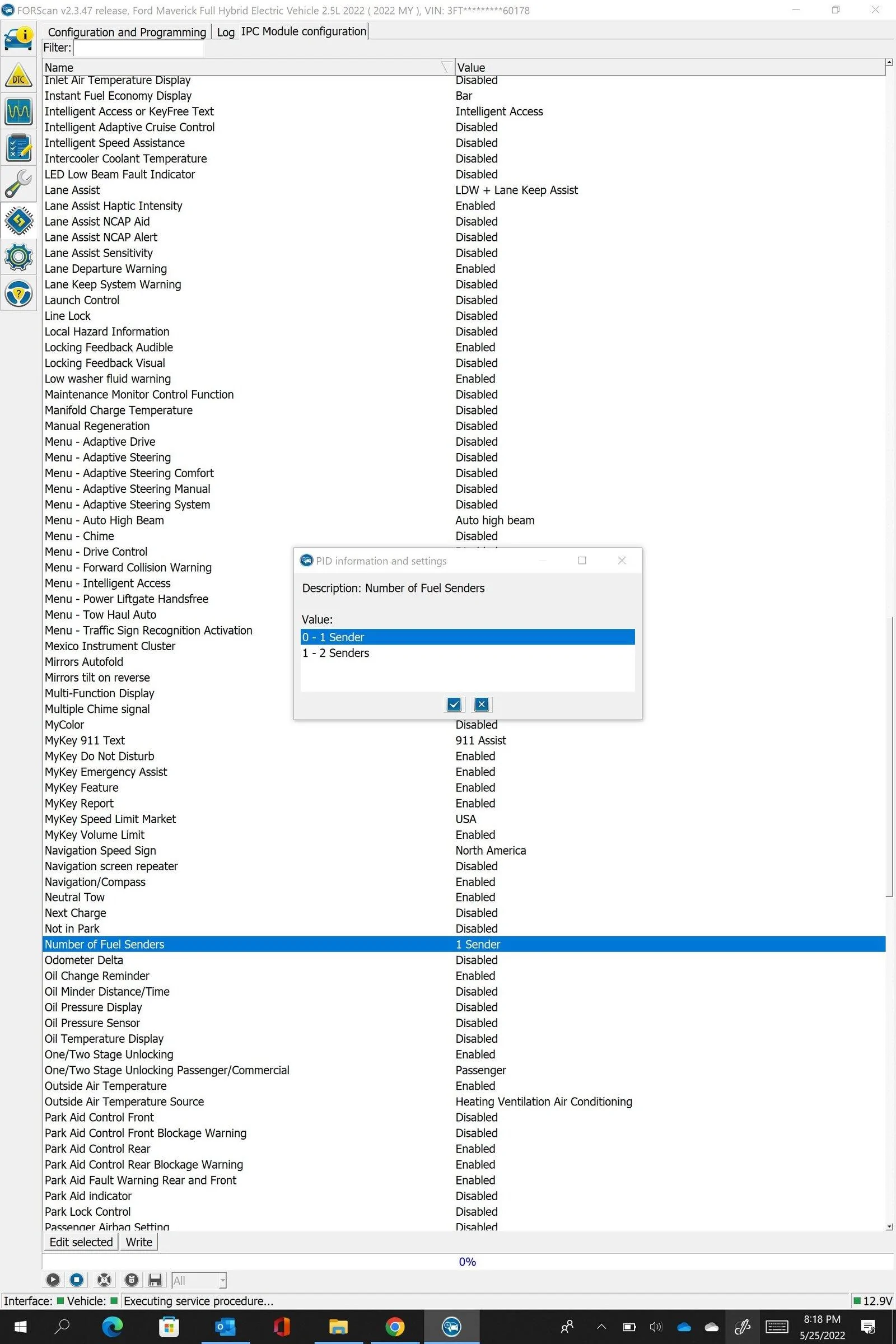The image size is (896, 1344).
Task: Open Google Chrome from the taskbar
Action: click(x=395, y=1326)
